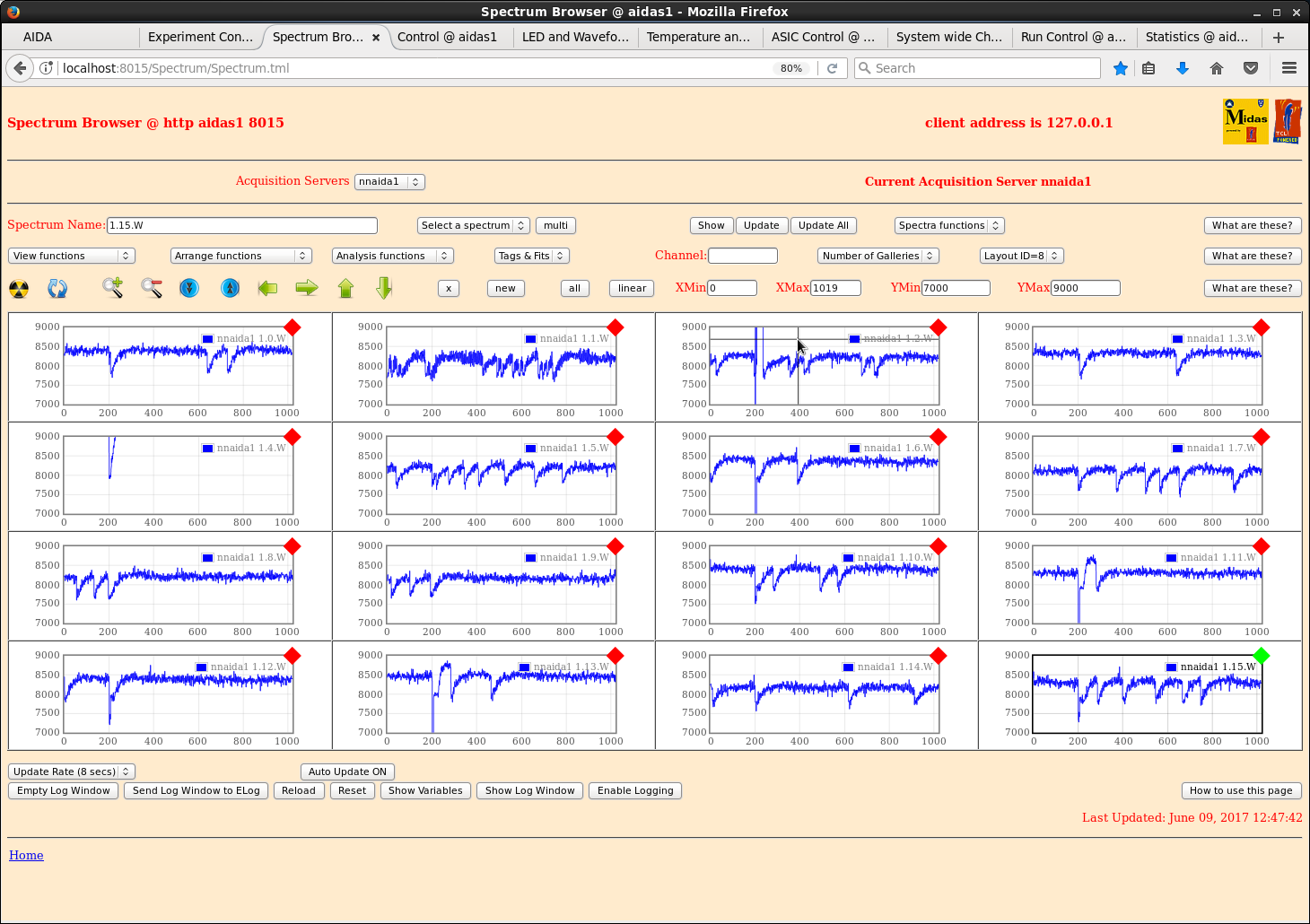Click the linear scale button

(633, 288)
